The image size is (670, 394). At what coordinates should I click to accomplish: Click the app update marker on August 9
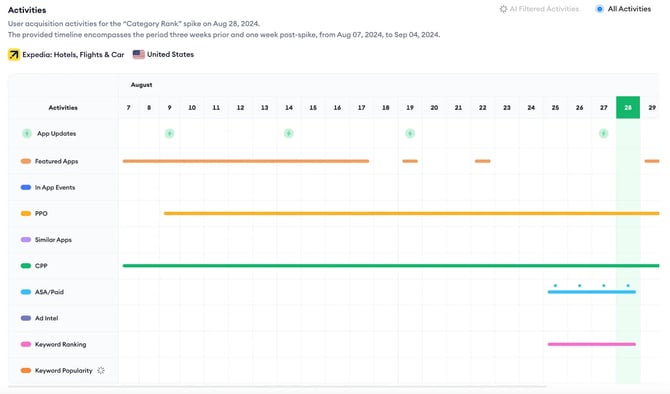(x=170, y=133)
